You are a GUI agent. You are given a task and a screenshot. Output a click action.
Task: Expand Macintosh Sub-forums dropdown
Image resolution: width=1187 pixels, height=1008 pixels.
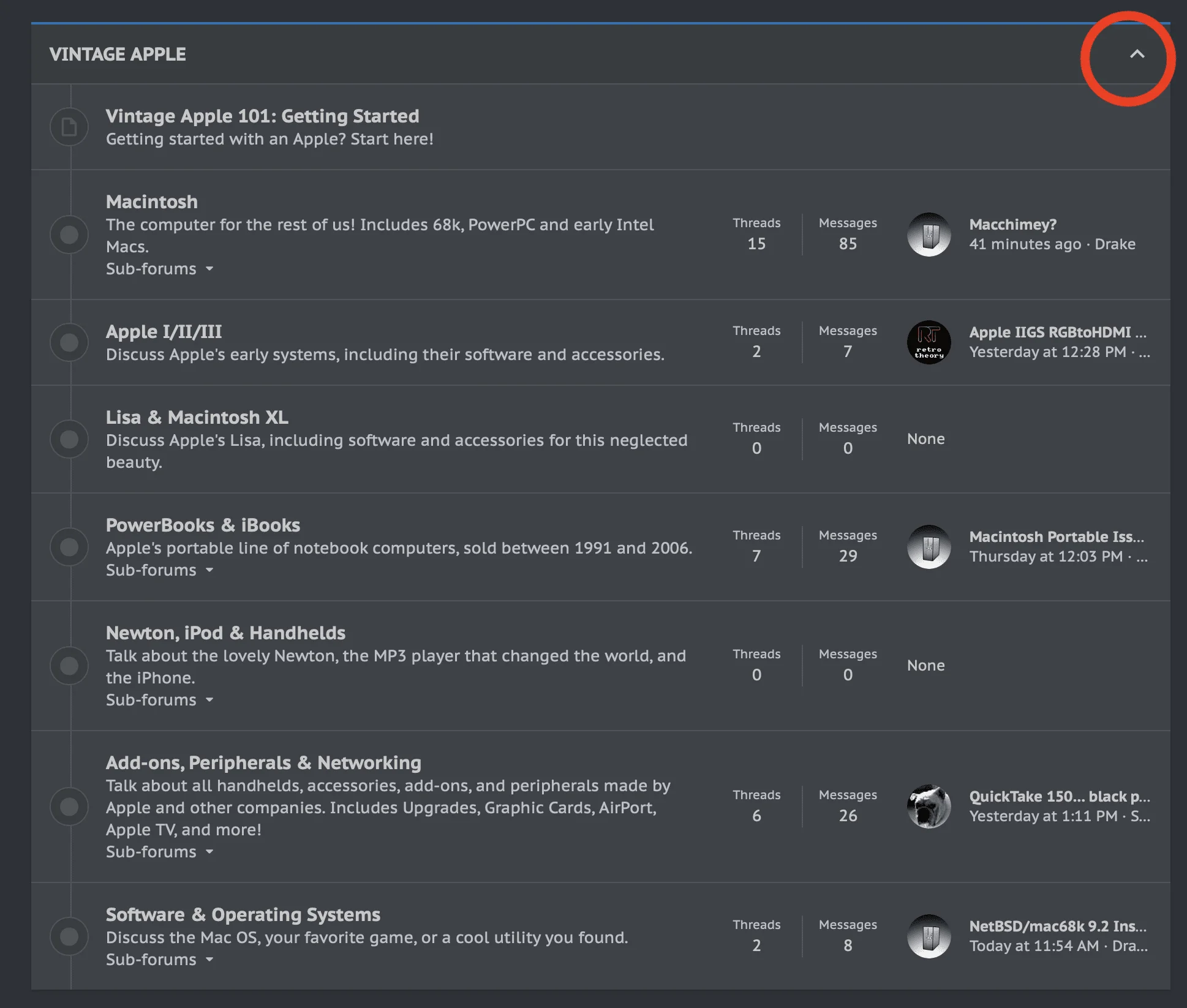(160, 269)
